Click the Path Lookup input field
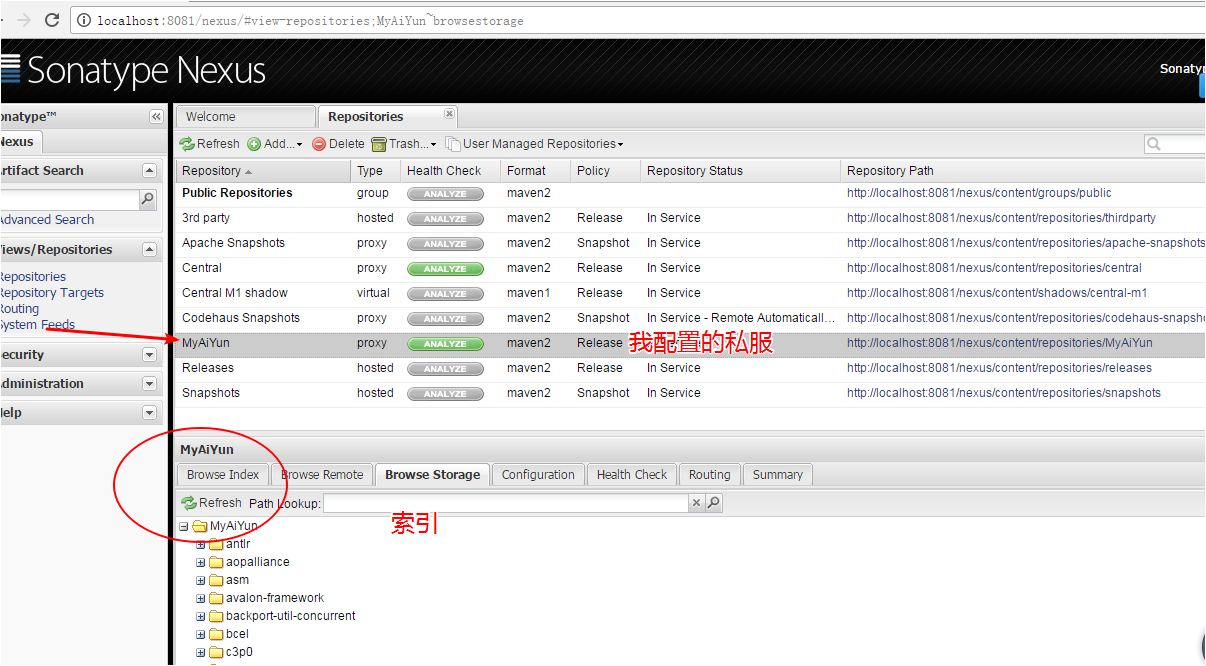 point(506,503)
